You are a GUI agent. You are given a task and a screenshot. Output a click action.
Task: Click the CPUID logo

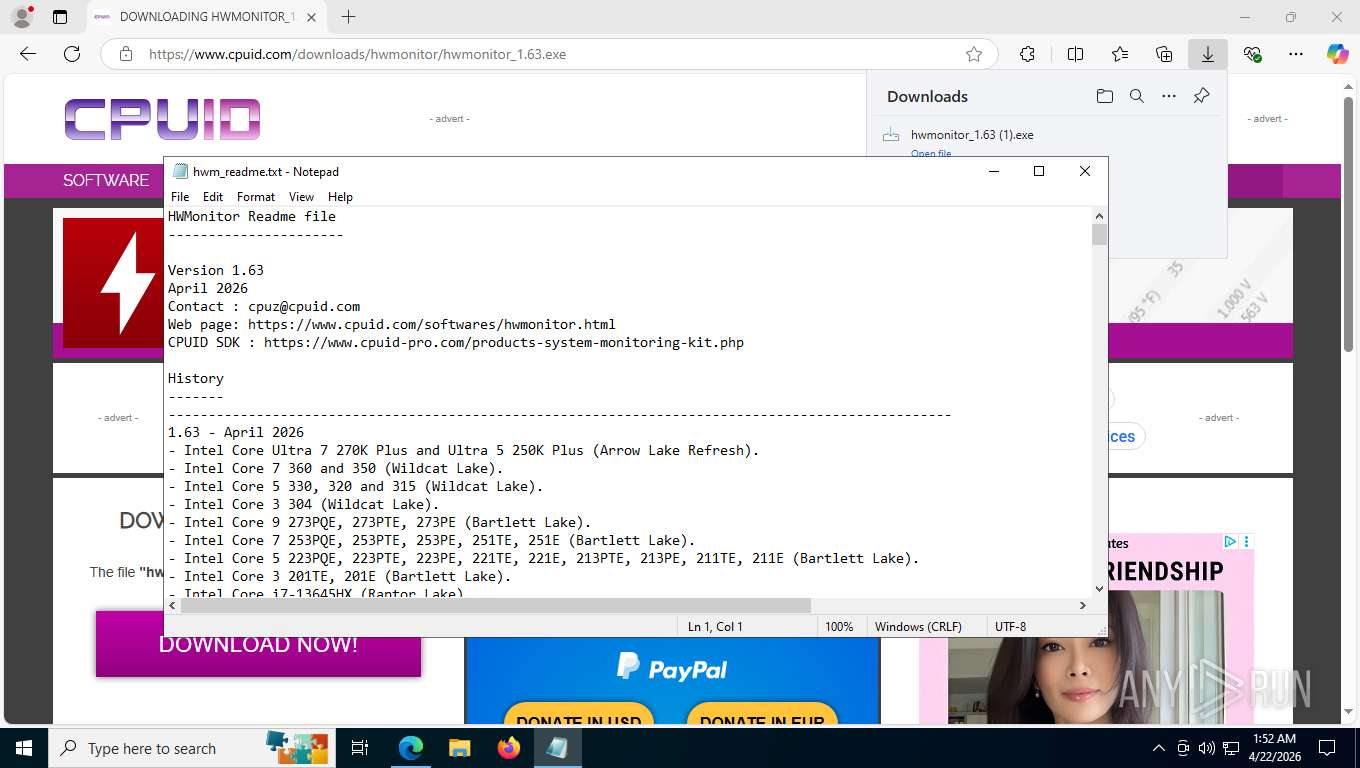[x=163, y=119]
